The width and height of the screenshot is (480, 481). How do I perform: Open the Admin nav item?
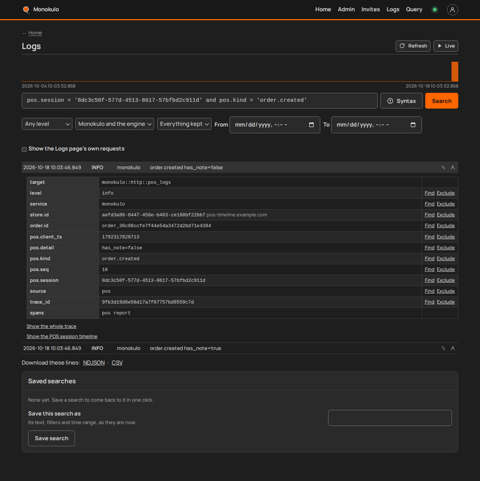346,10
